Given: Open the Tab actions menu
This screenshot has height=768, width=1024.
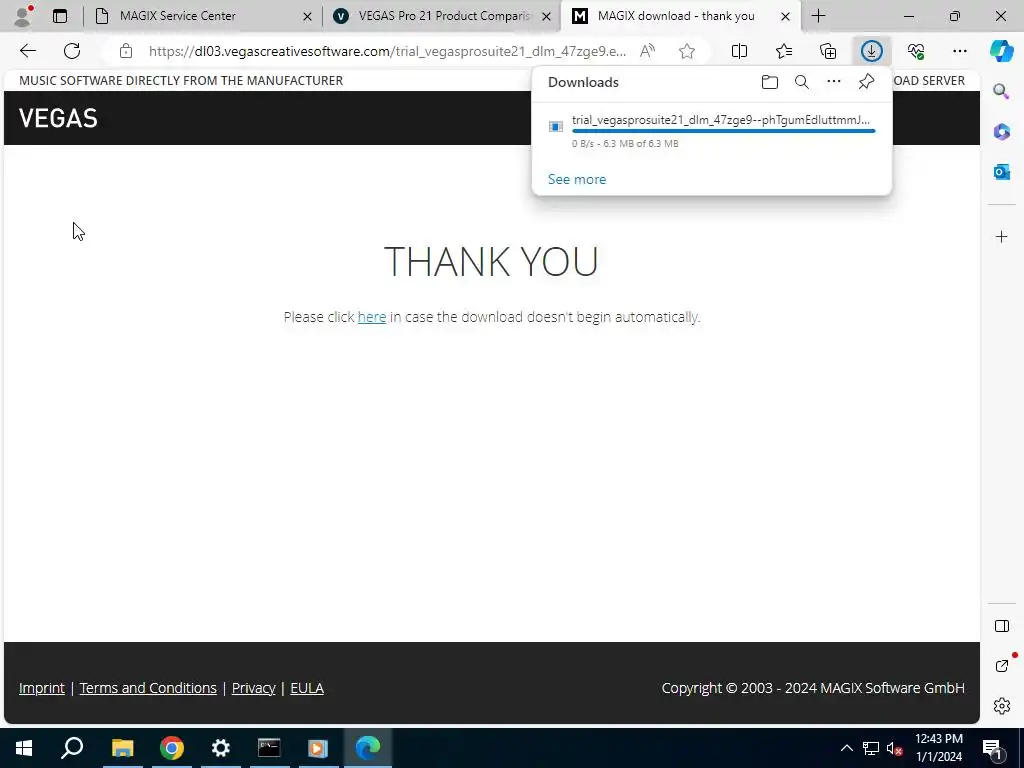Looking at the screenshot, I should tap(59, 16).
